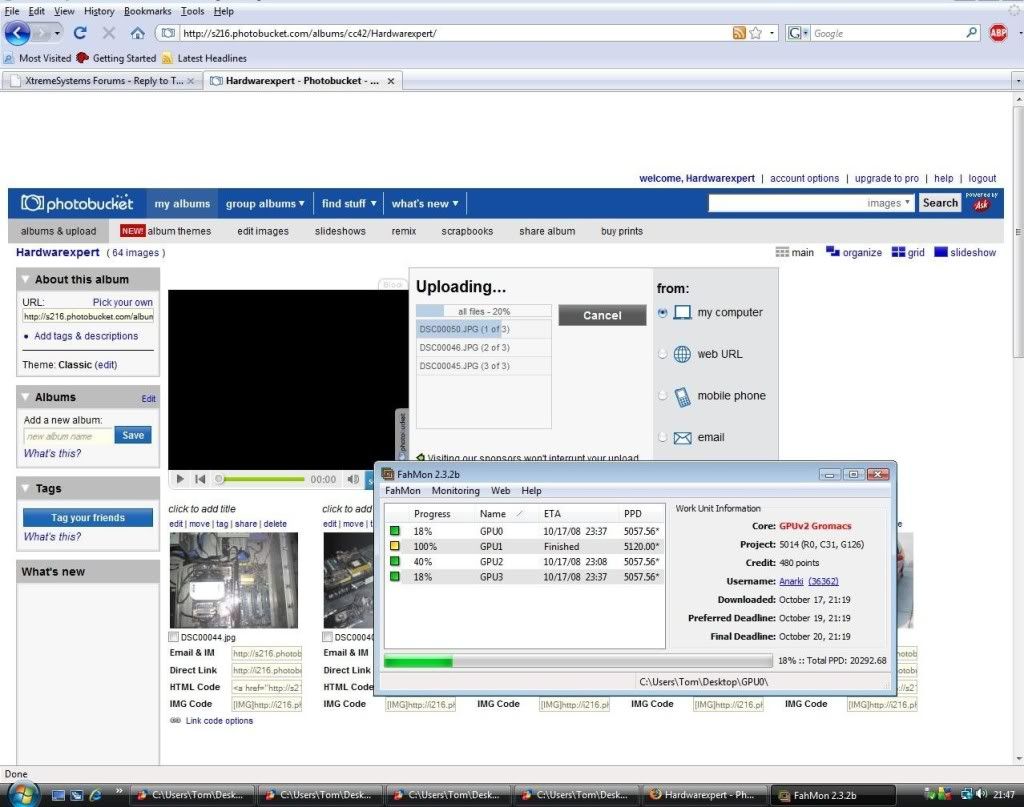Open the Web menu in FahMon

coord(500,490)
